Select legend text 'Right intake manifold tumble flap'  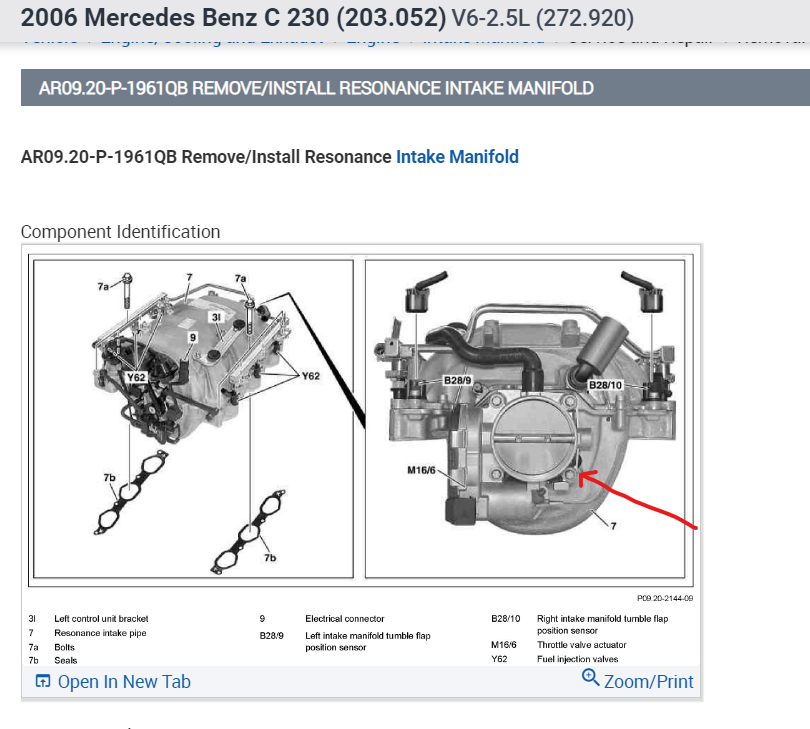pos(602,618)
